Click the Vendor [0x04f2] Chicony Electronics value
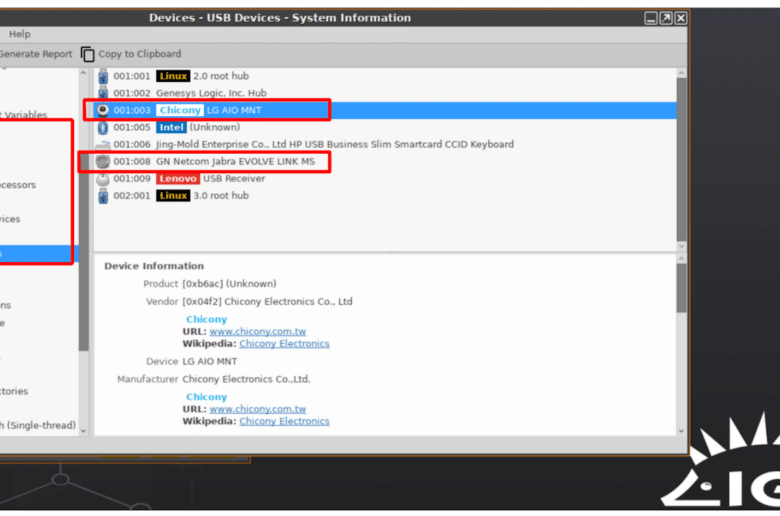 click(x=268, y=302)
